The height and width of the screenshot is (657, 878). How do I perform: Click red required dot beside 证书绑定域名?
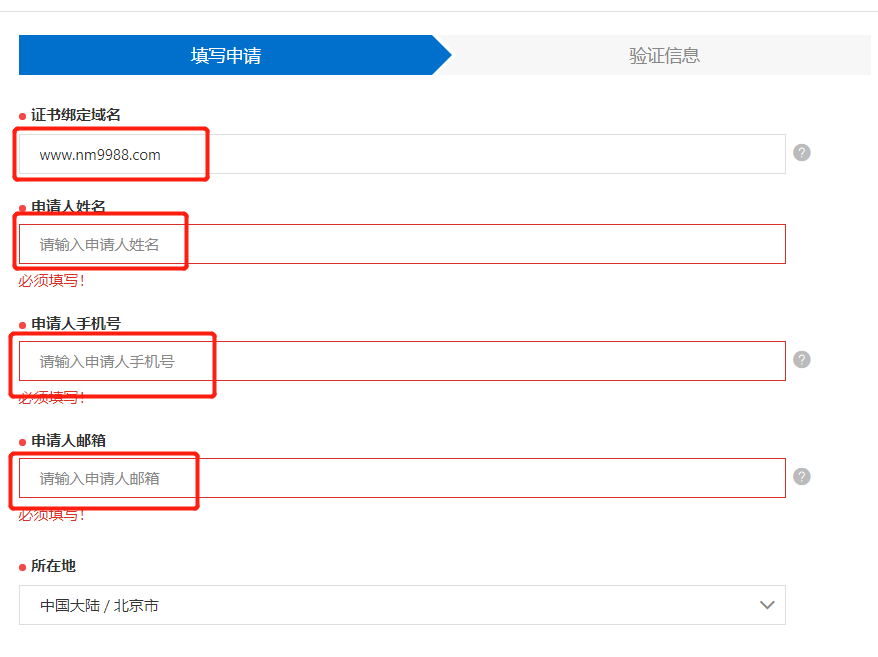(23, 116)
